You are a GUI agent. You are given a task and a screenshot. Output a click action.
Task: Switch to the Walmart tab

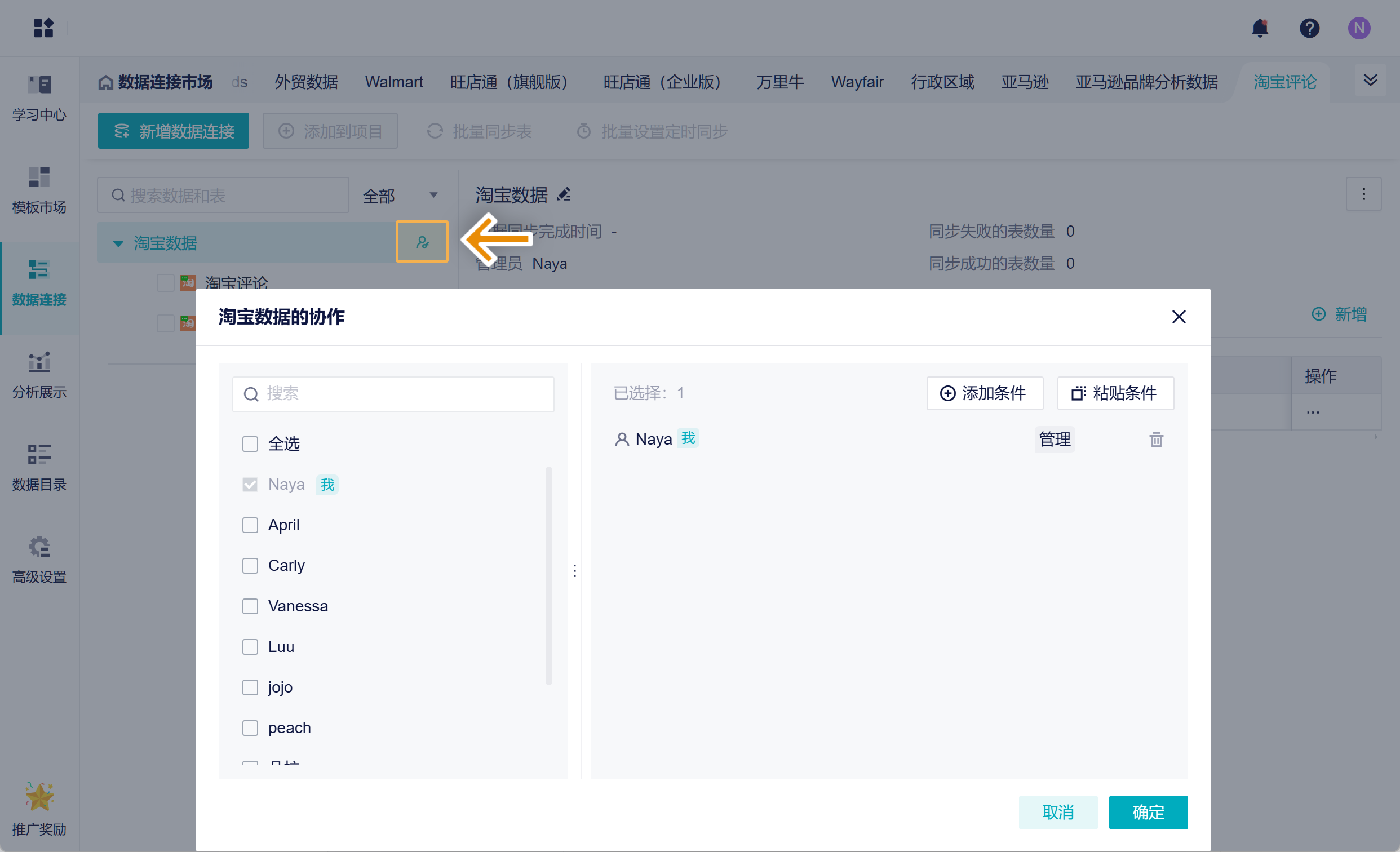point(394,82)
